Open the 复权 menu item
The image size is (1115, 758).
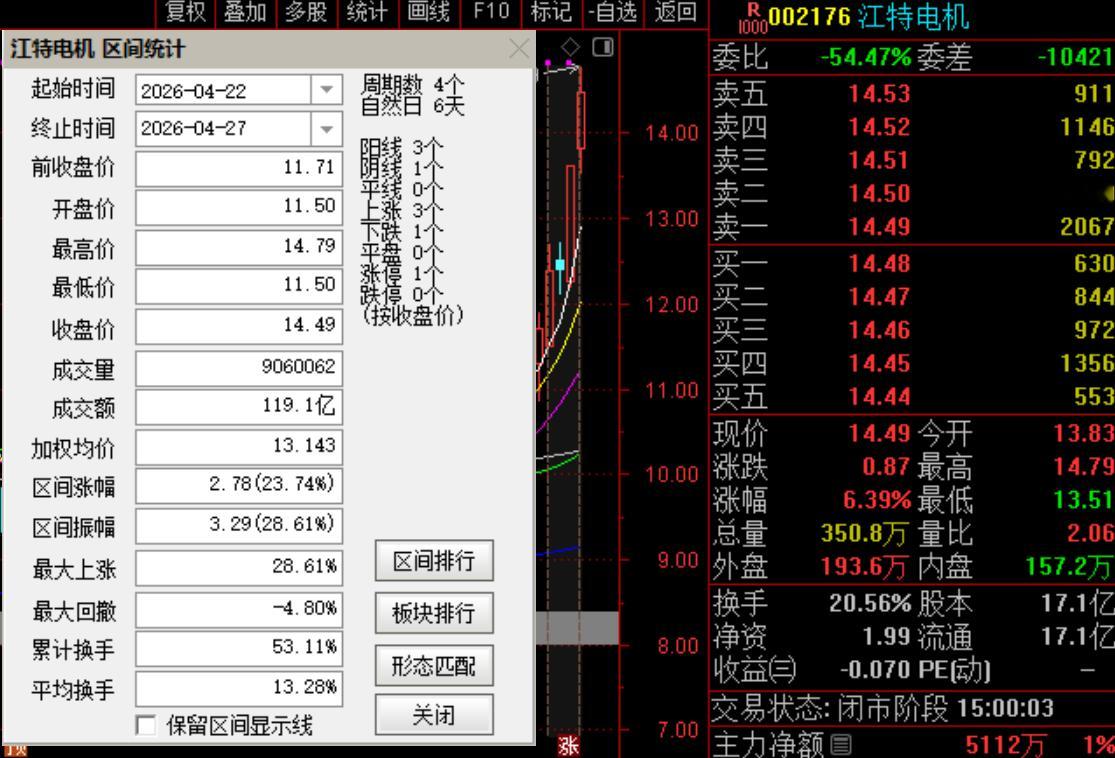185,11
